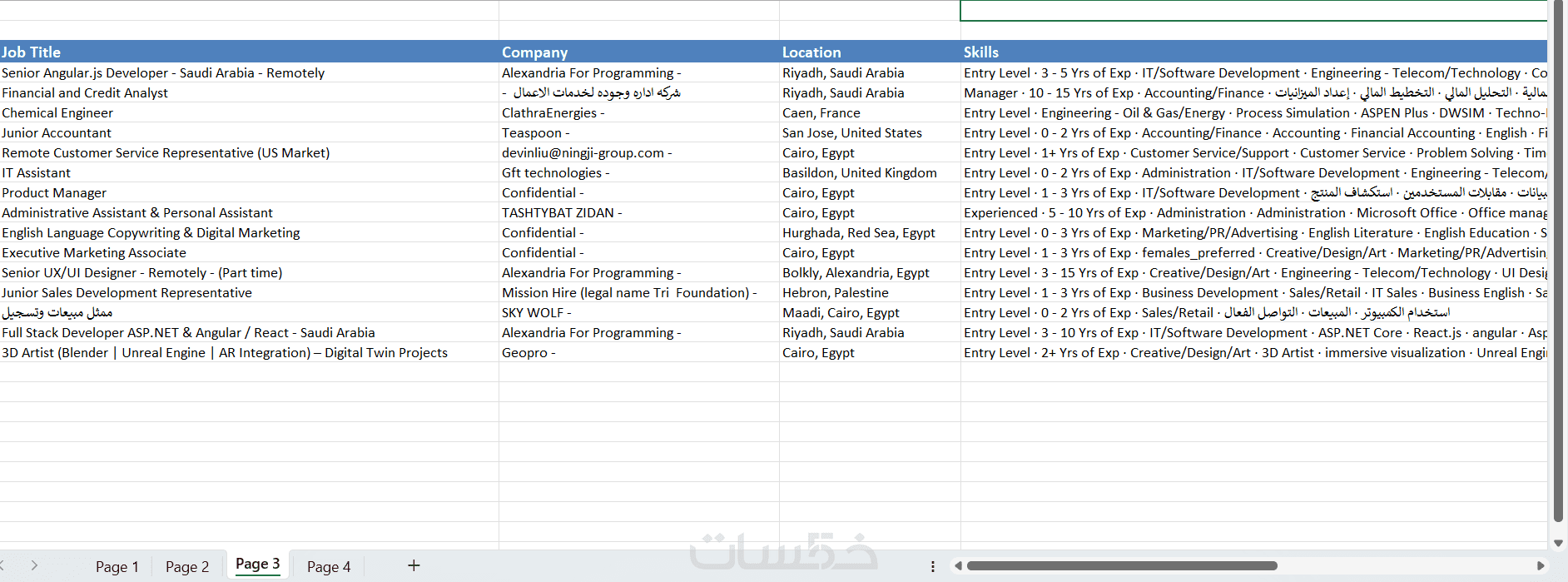Click the Junior Accountant cell
The image size is (1568, 582).
point(249,132)
